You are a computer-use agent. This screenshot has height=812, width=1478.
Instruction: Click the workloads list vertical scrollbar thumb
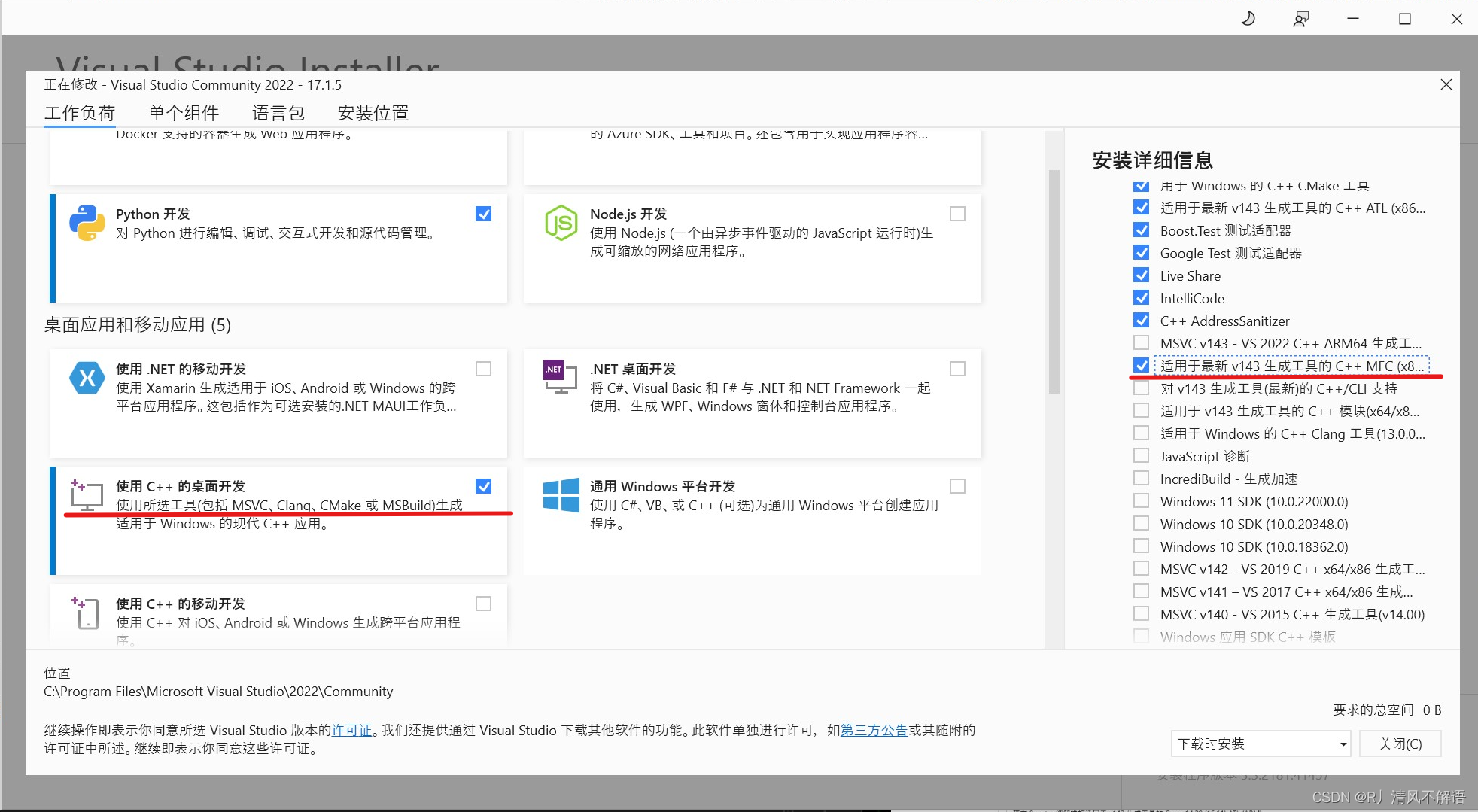(1054, 281)
